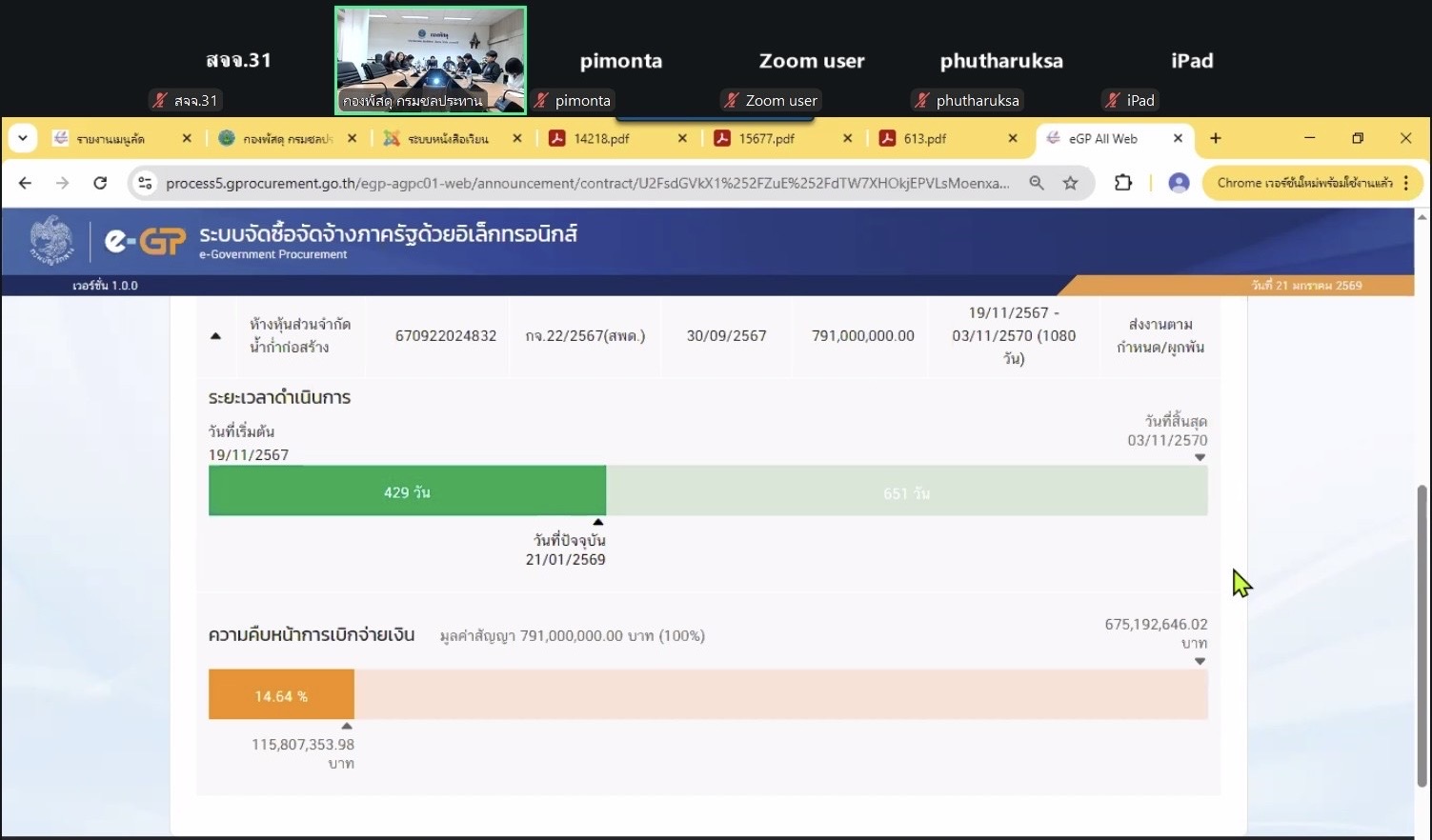Go back to previous page
This screenshot has width=1432, height=840.
pyautogui.click(x=26, y=183)
